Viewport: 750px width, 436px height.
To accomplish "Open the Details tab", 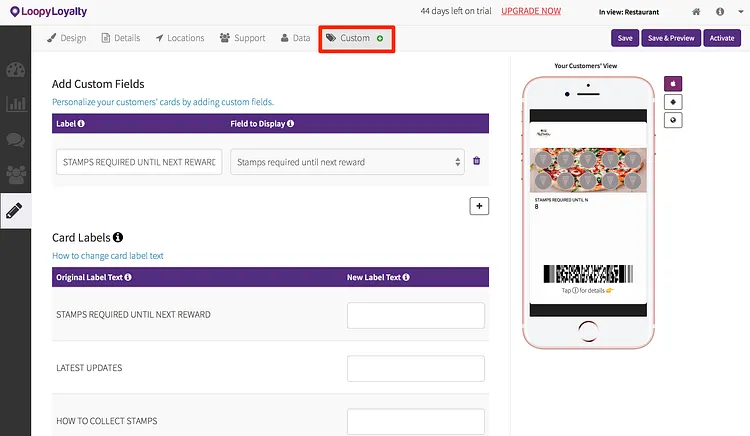I will pos(121,38).
